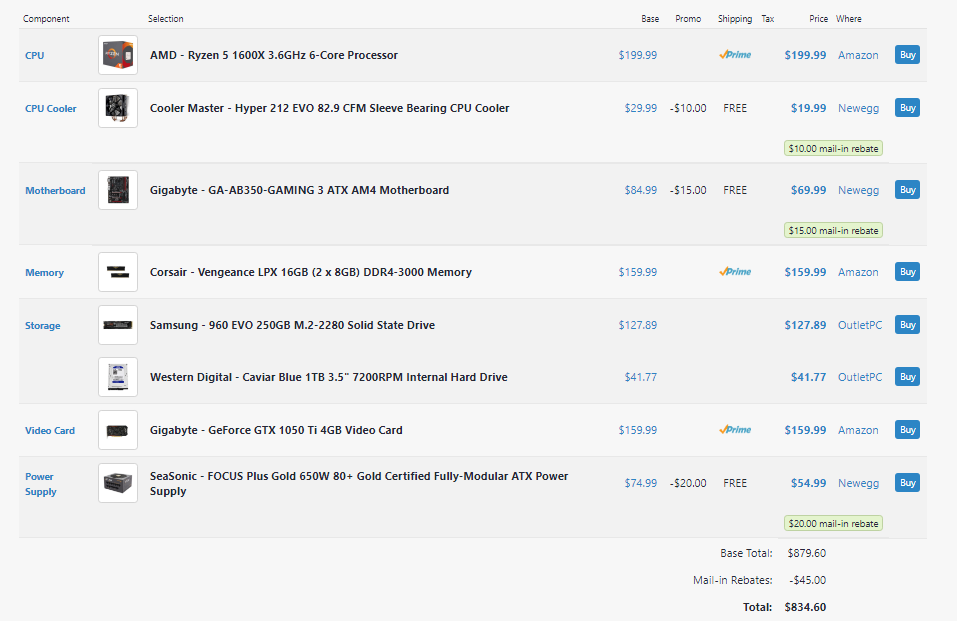957x621 pixels.
Task: Open the SeaSonic power supply thumbnail
Action: click(x=118, y=483)
